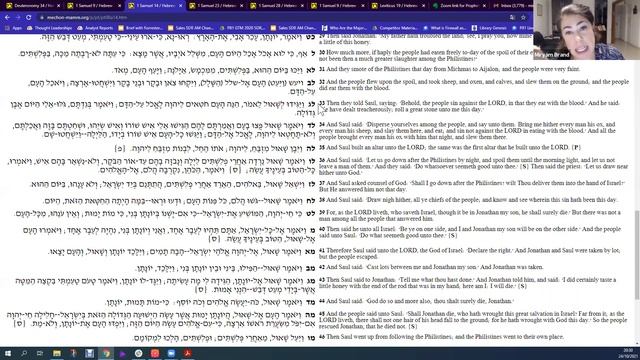Go back with the browser back arrow
This screenshot has height=360, width=640.
pyautogui.click(x=7, y=18)
